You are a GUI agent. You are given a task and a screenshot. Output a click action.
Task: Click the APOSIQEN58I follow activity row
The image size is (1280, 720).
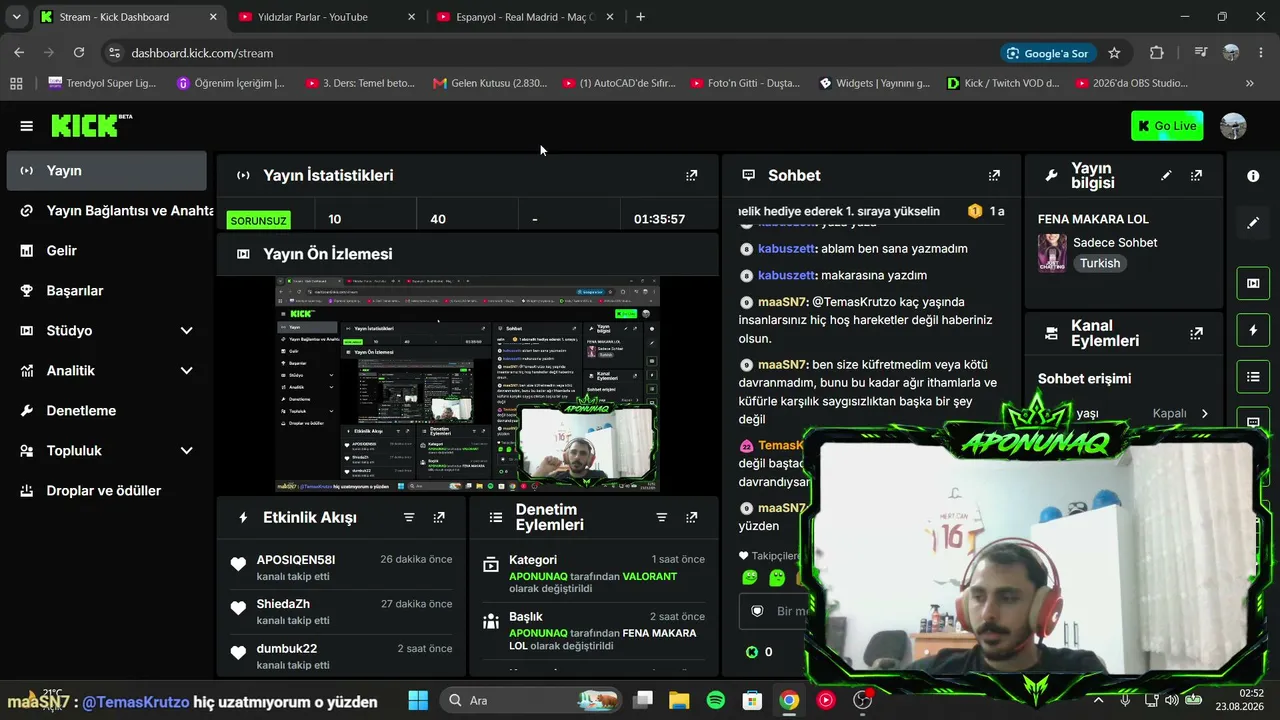click(x=341, y=567)
